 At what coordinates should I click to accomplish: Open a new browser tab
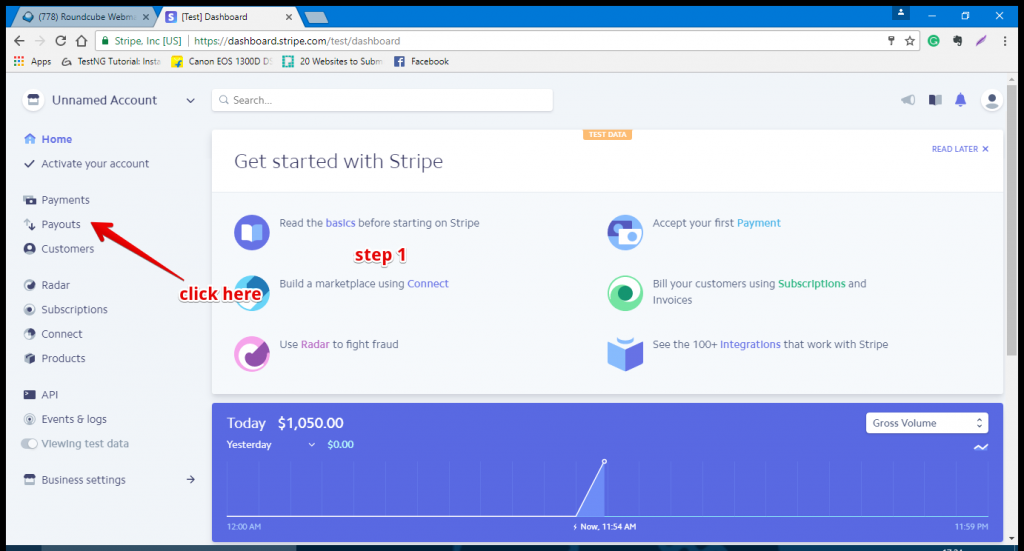click(x=316, y=18)
